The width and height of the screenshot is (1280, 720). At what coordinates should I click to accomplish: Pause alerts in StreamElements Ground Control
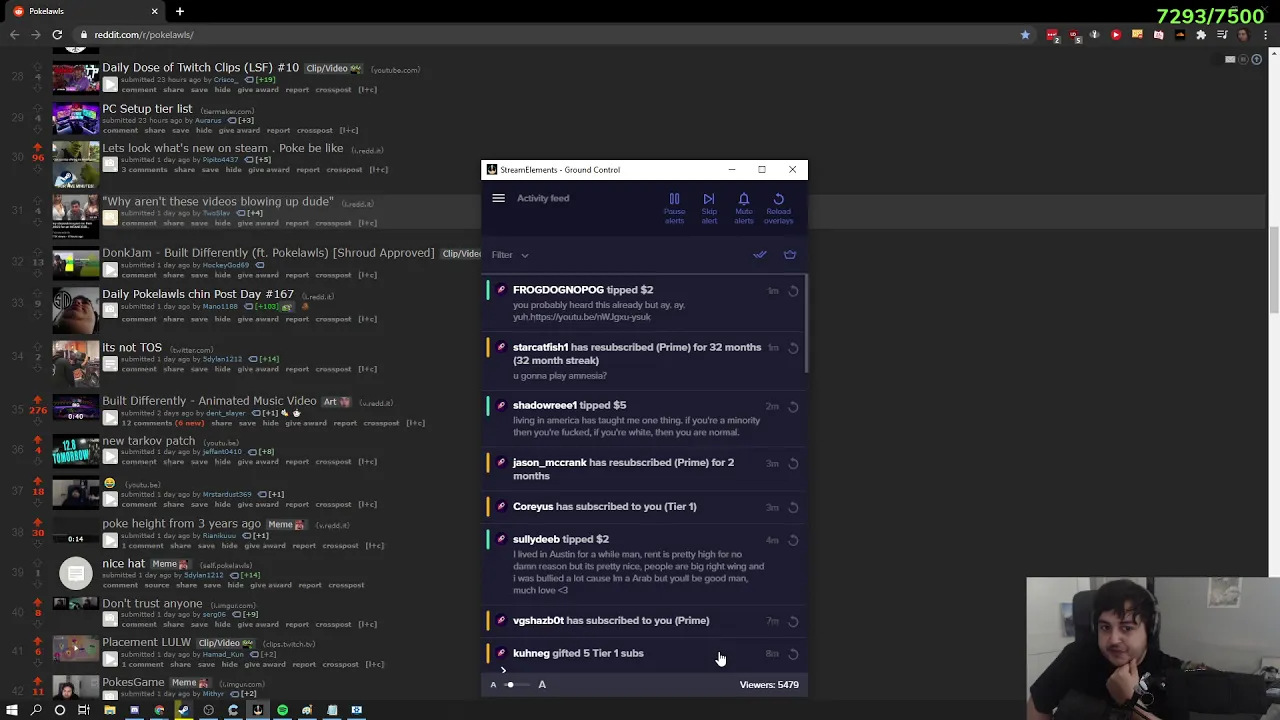[x=674, y=207]
